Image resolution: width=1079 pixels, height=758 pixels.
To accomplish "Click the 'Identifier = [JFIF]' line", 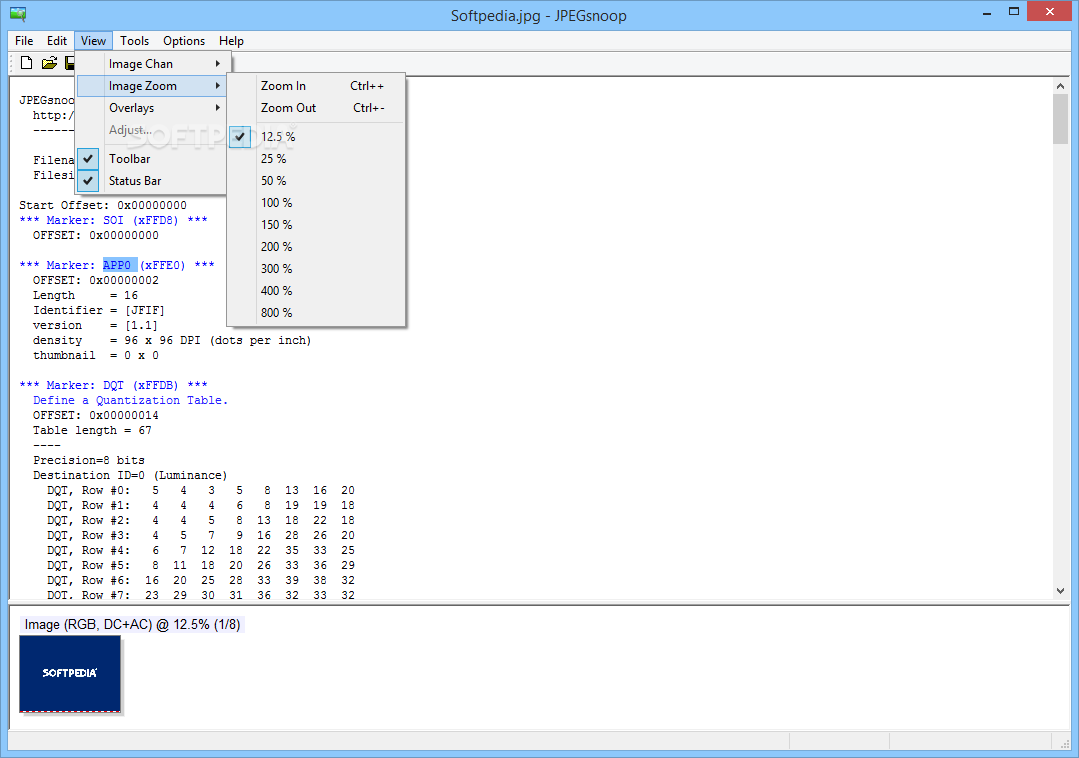I will coord(98,310).
